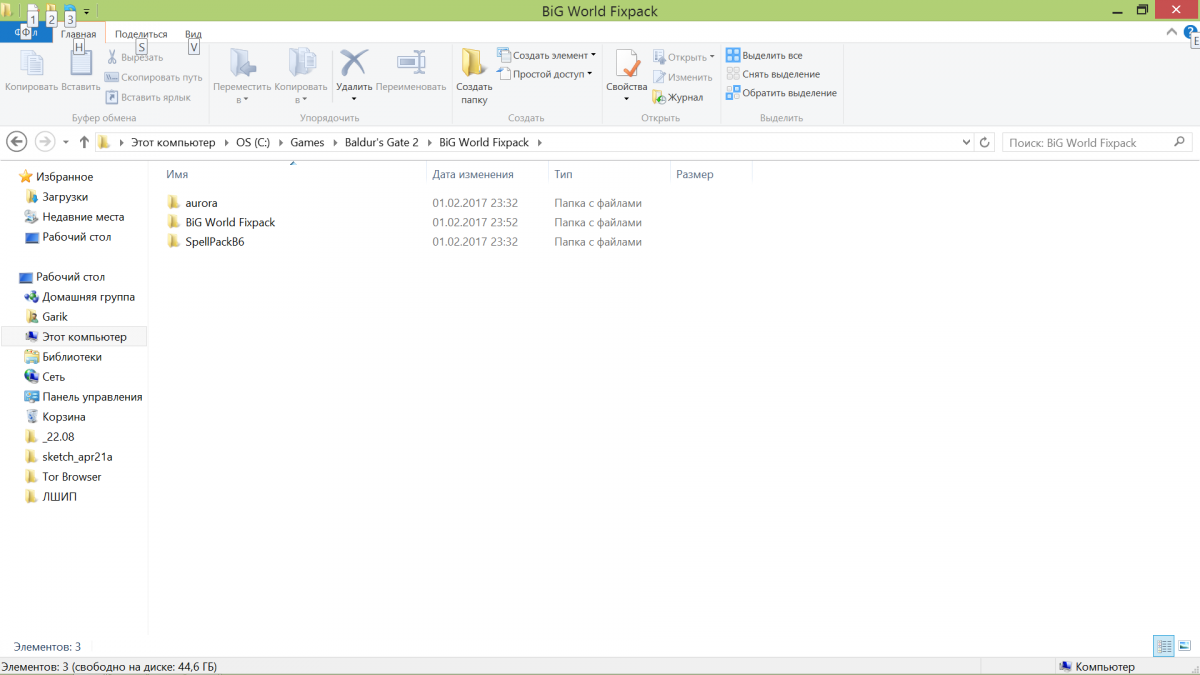Click Выделить все
This screenshot has width=1200, height=675.
(764, 55)
